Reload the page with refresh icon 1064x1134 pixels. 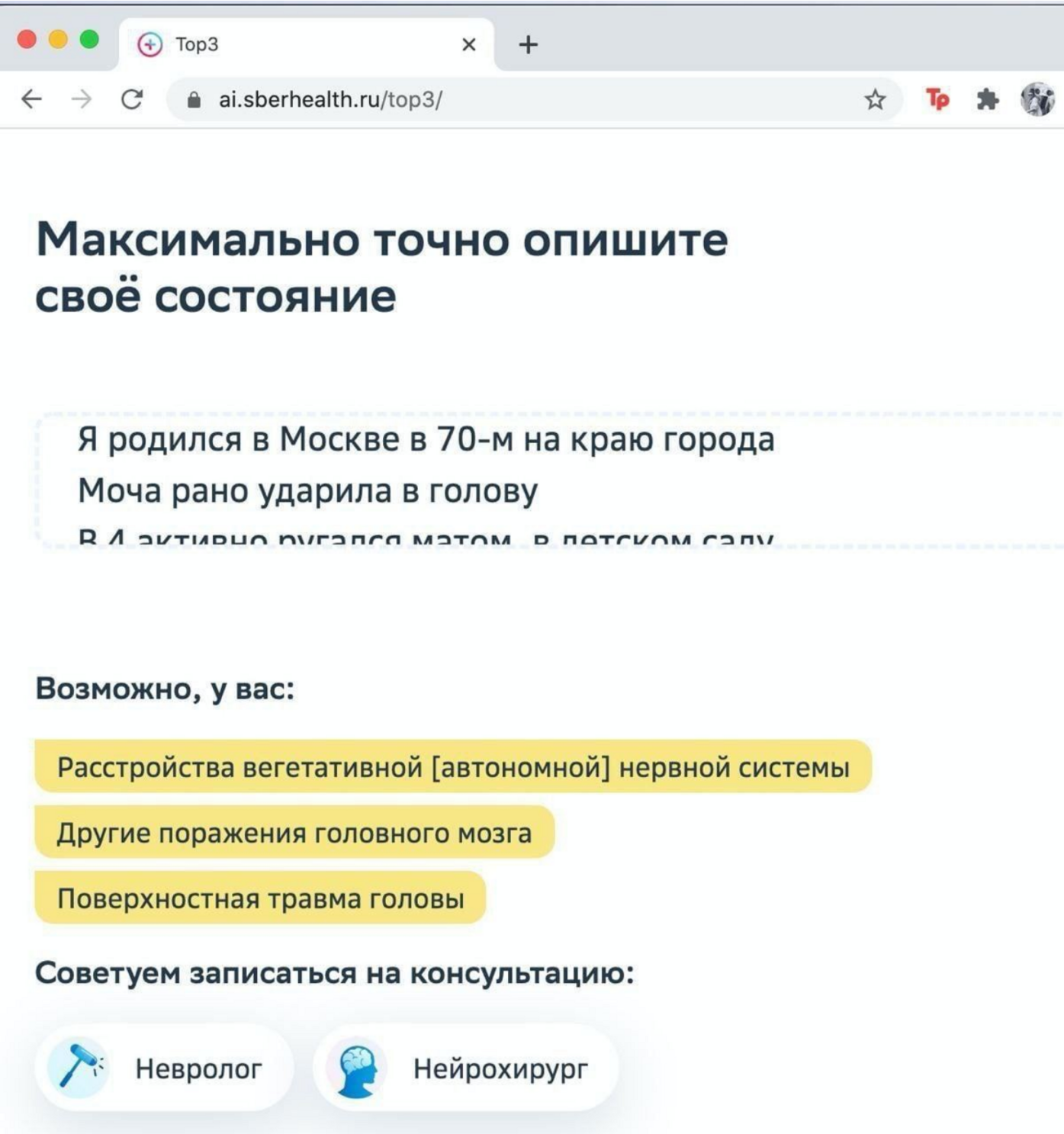(x=132, y=99)
